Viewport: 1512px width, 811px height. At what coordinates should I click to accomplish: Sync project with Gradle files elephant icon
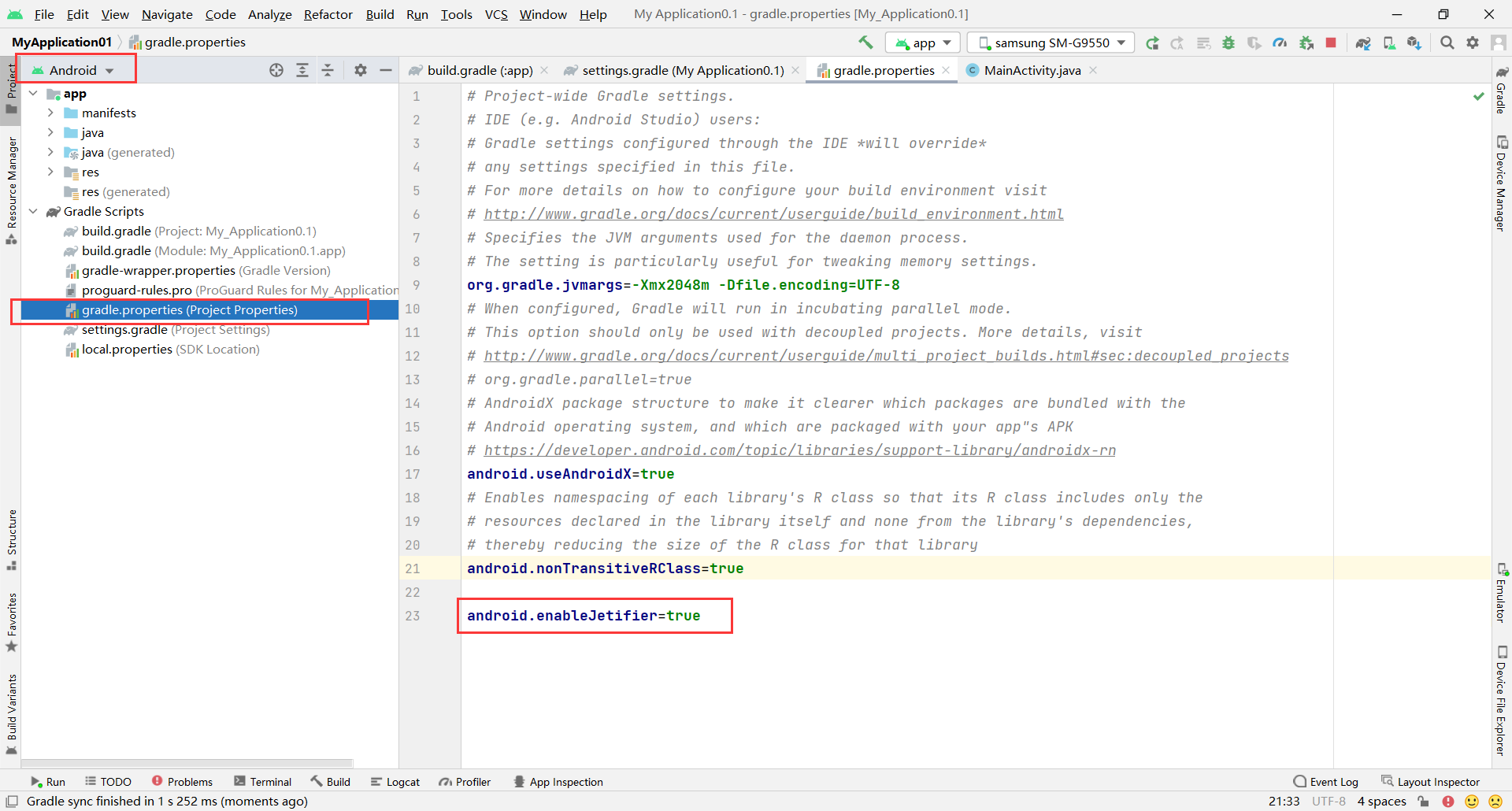tap(1363, 43)
